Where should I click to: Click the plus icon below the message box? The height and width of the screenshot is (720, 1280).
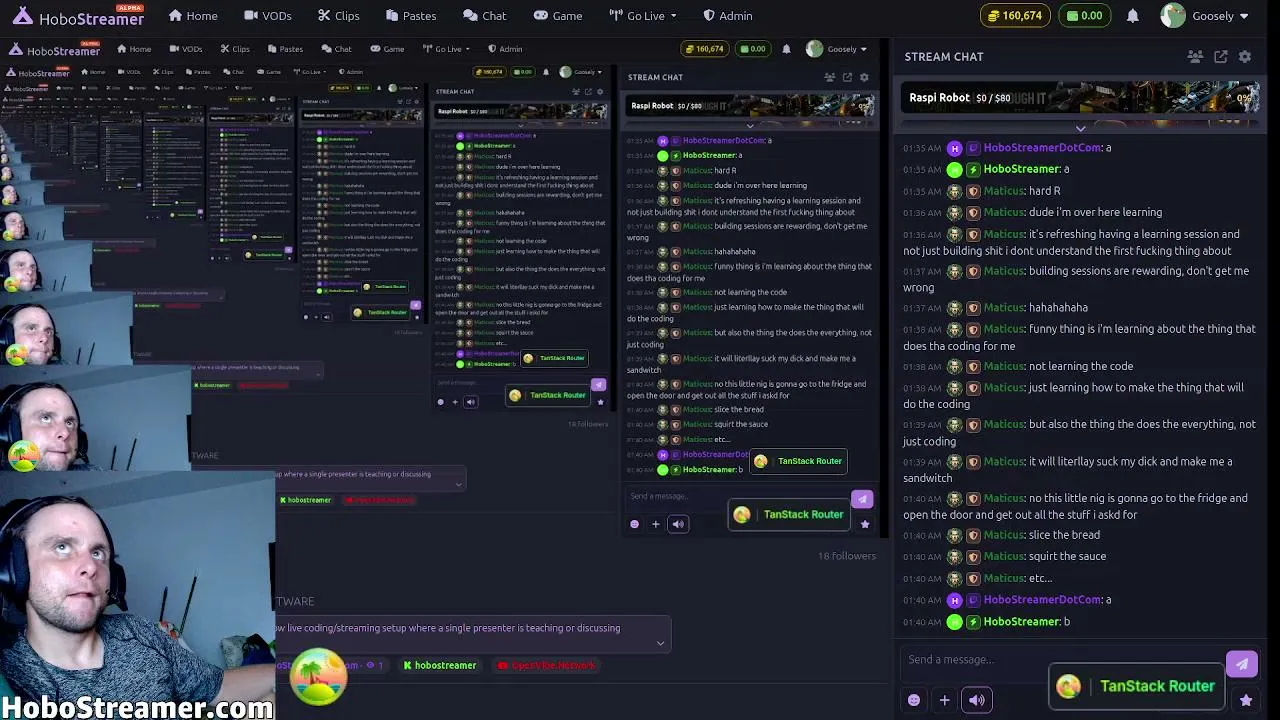click(944, 700)
